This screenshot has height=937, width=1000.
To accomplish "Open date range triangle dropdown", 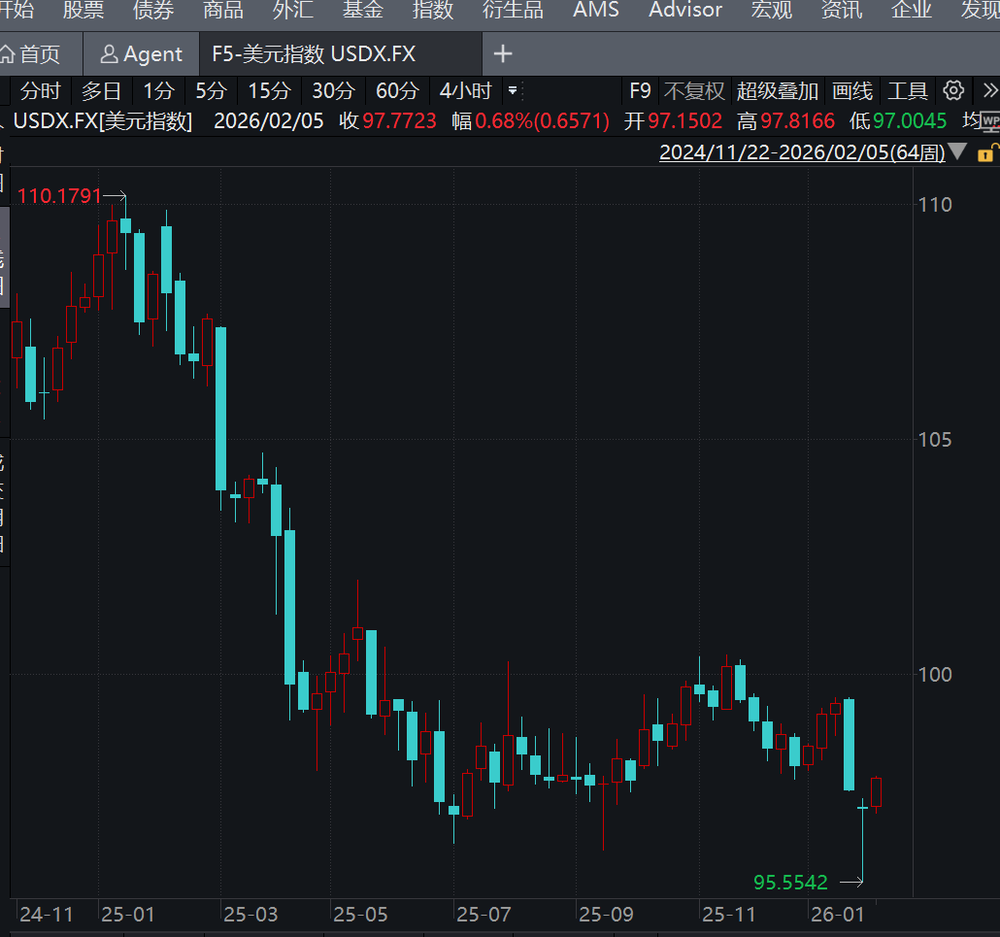I will (x=958, y=153).
